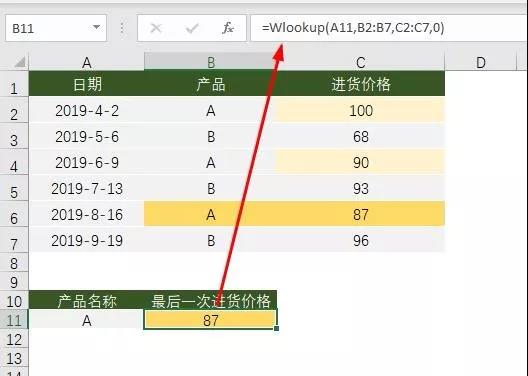Select cell with date 2019-4-2

pos(87,110)
